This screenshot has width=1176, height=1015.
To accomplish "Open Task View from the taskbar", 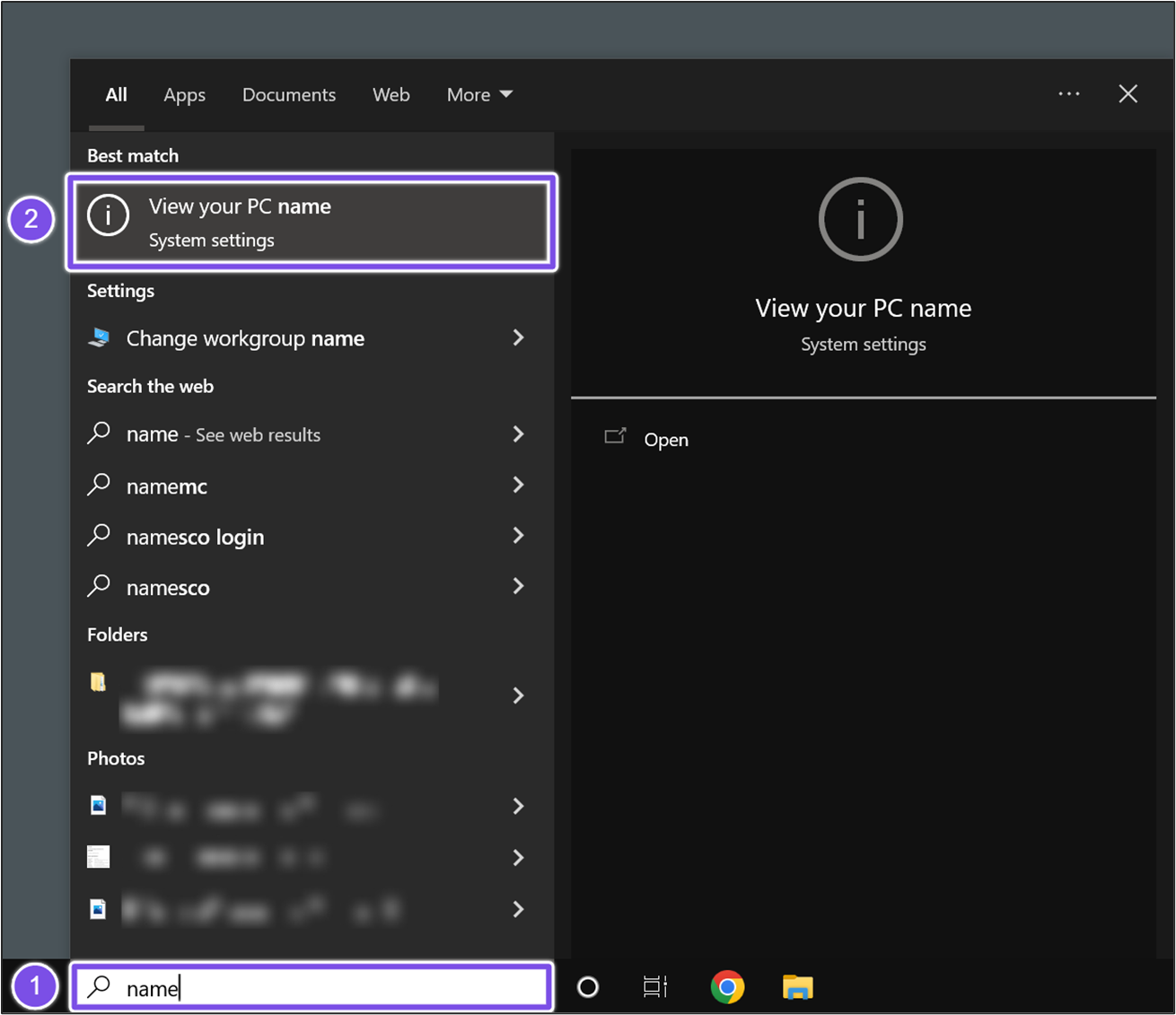I will [x=655, y=987].
